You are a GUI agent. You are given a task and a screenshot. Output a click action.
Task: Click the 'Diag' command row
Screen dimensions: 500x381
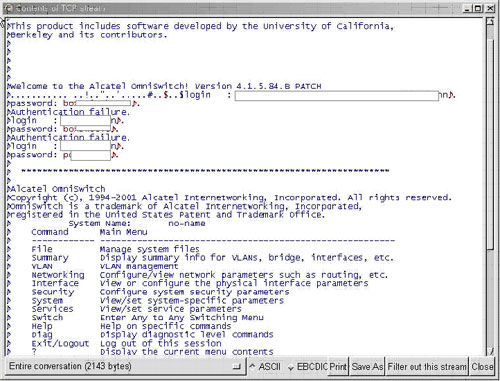pyautogui.click(x=152, y=335)
